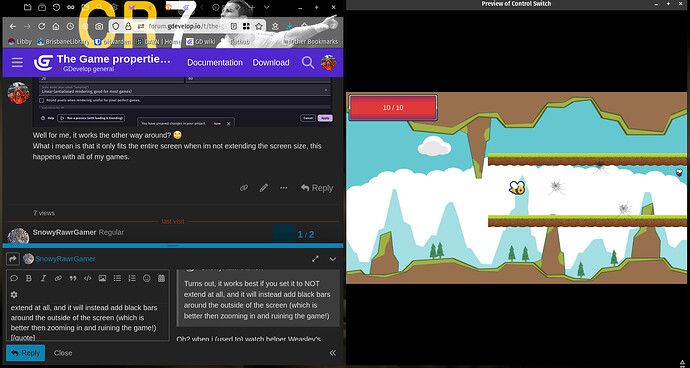Open the blue downloads icon in the browser
The image size is (690, 368).
coord(290,26)
